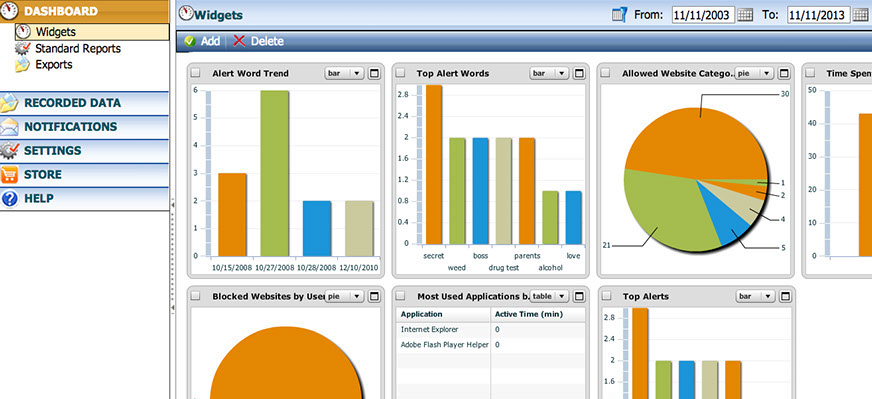Click the Settings gear icon
872x399 pixels.
[9, 151]
